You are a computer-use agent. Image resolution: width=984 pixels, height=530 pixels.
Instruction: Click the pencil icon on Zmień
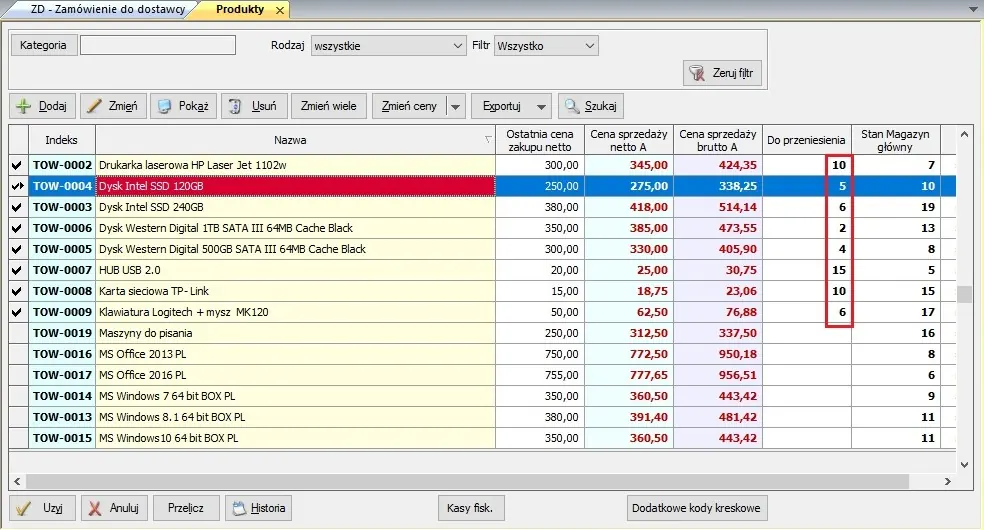[94, 106]
